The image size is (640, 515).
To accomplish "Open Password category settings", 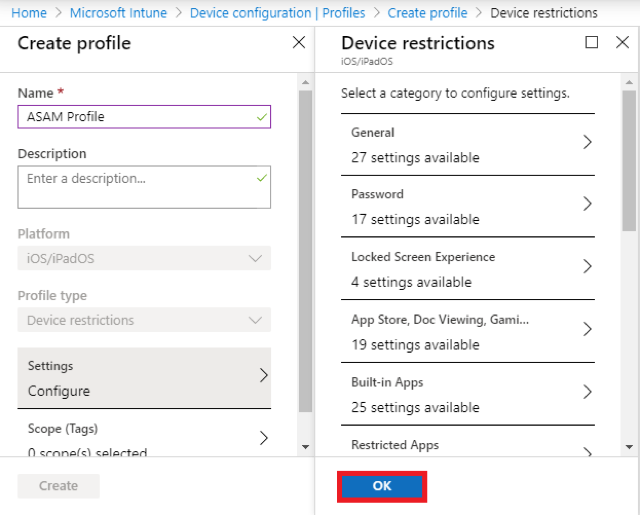I will (x=468, y=206).
